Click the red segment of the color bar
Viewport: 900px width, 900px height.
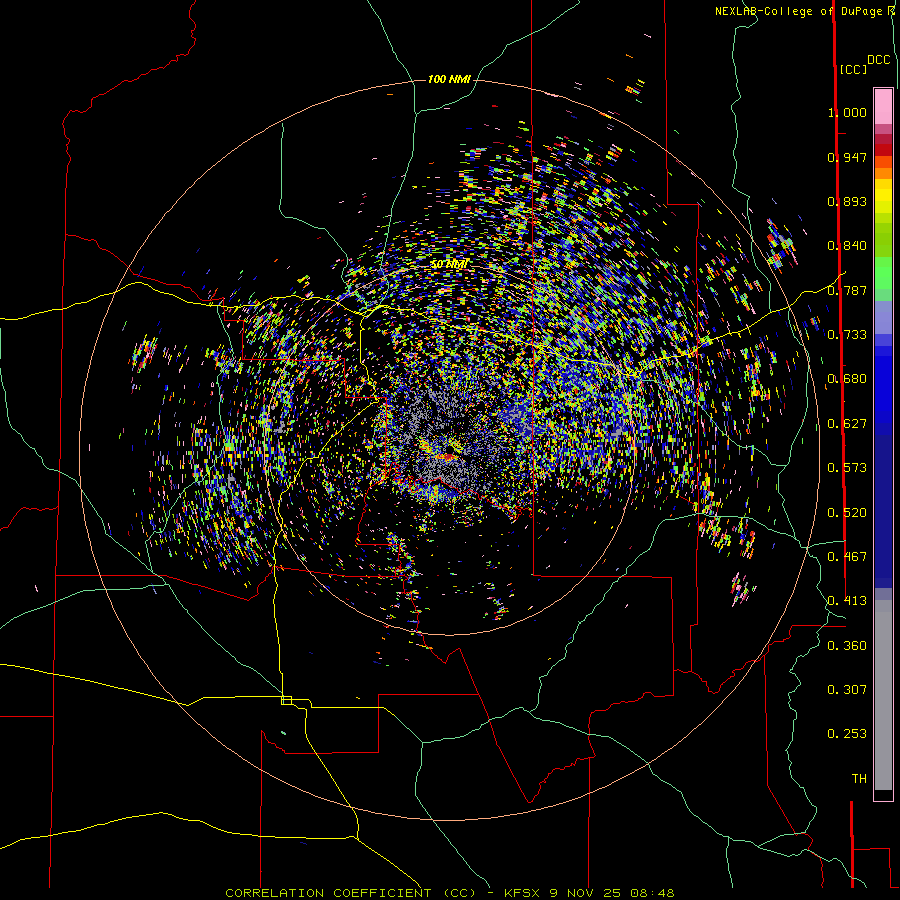883,150
